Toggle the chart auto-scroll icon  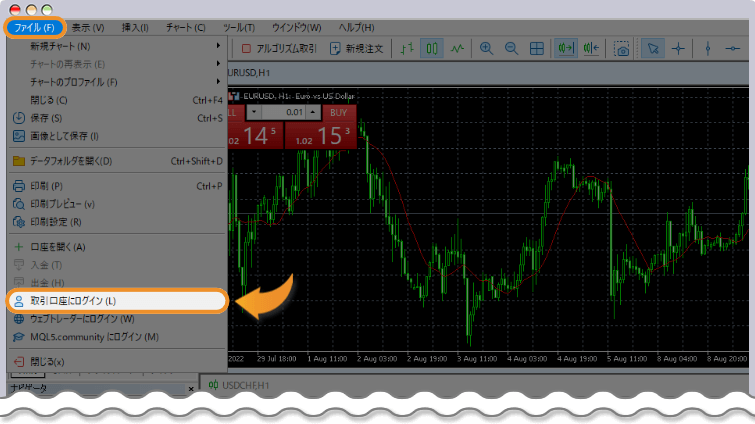point(565,47)
